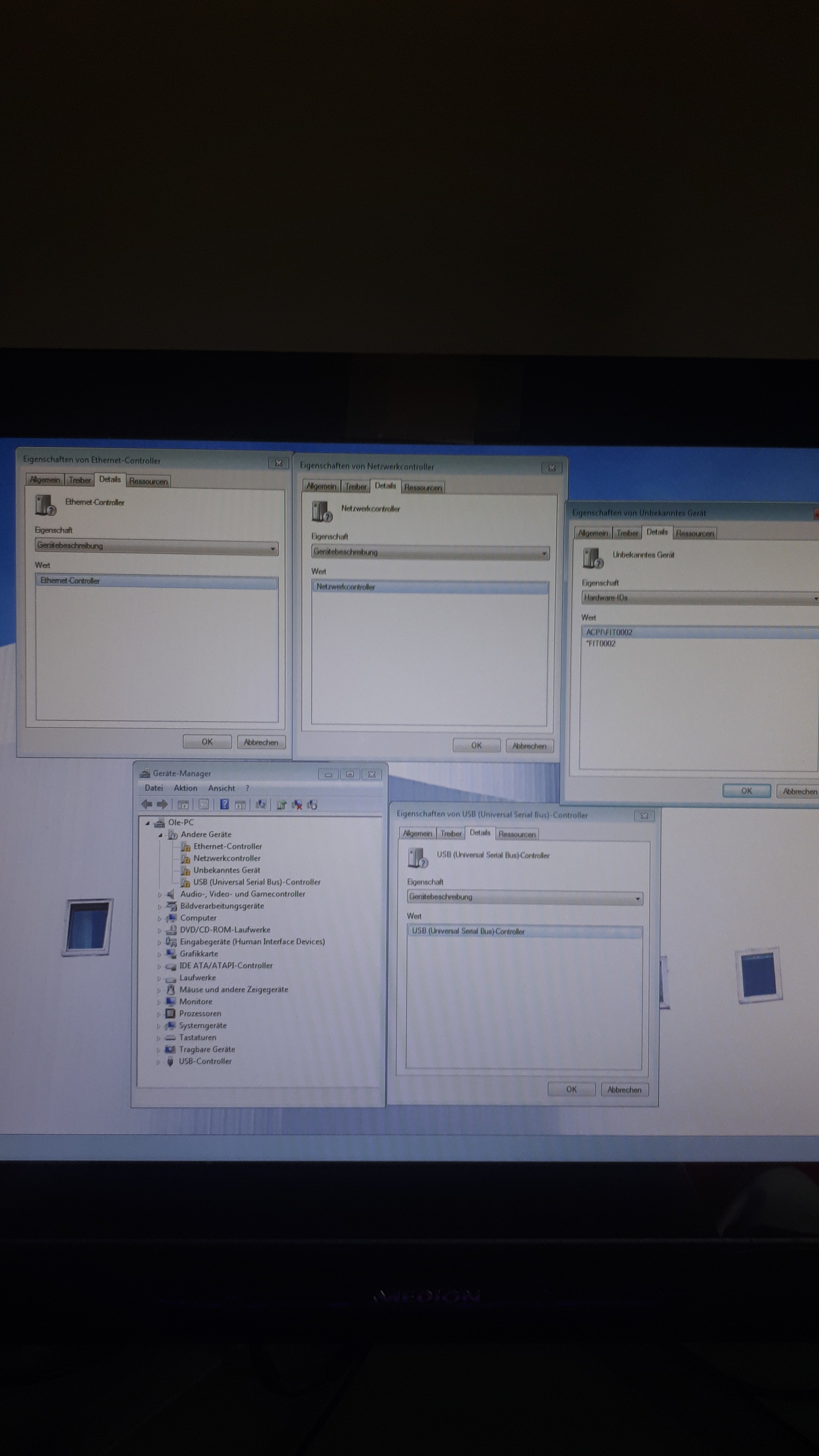This screenshot has height=1456, width=819.
Task: Click the uninstall device icon with red X
Action: point(297,805)
